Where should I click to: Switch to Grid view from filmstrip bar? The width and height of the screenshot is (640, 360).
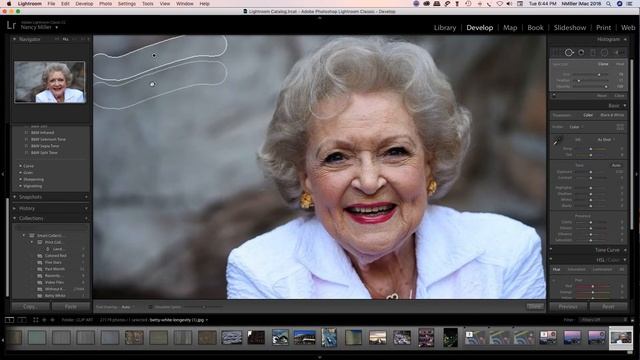point(36,320)
